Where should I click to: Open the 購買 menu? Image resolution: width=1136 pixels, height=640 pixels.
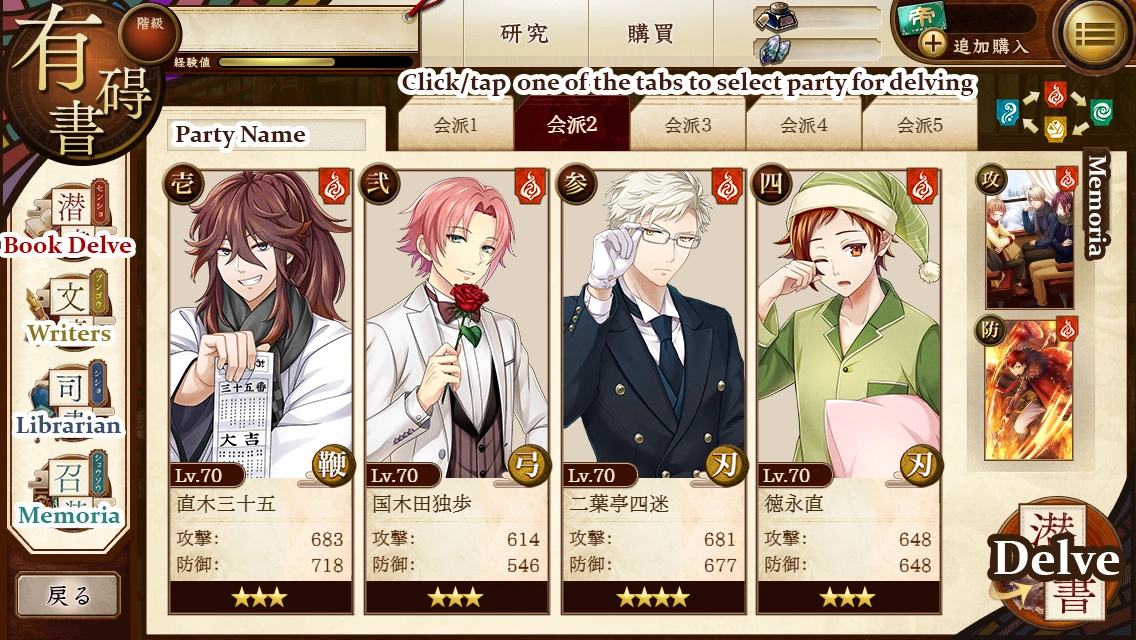tap(651, 33)
